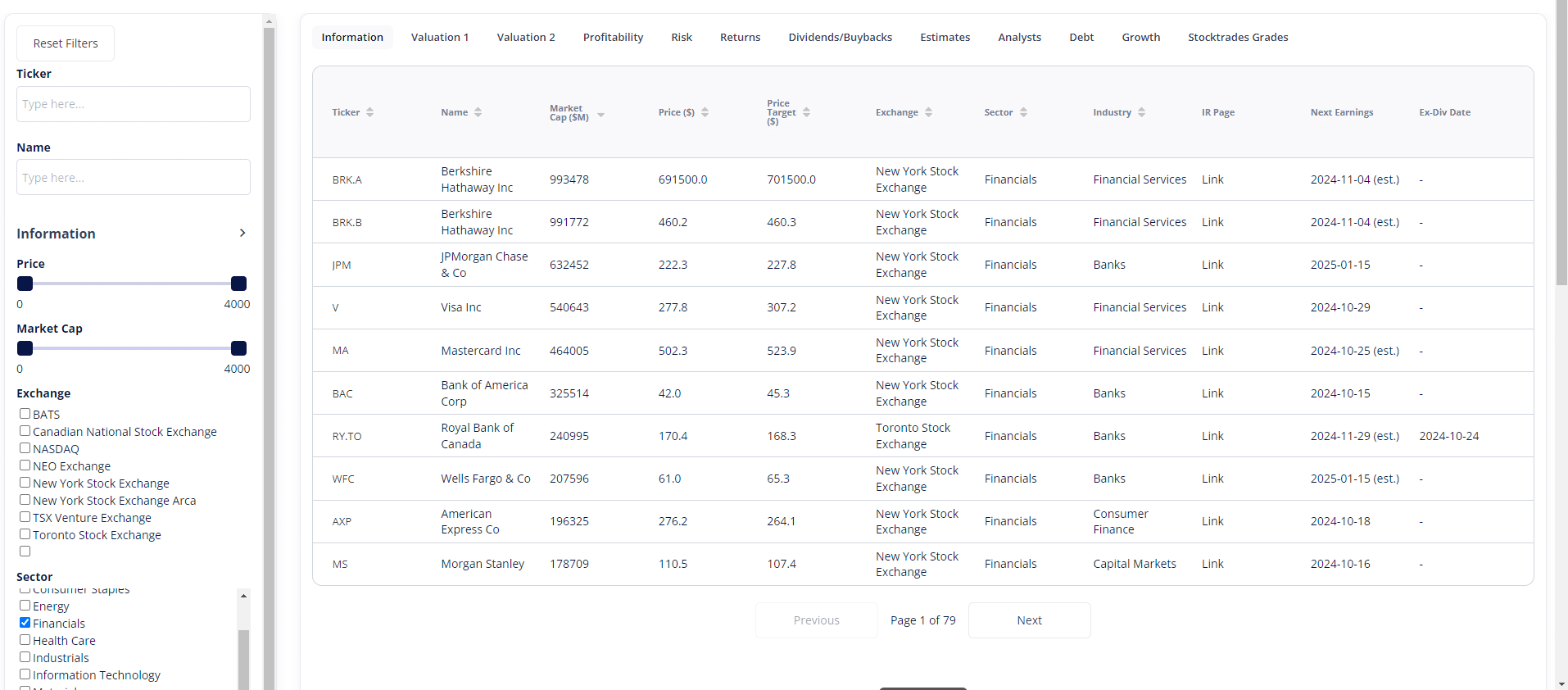Open the Dividends/Buybacks tab
Viewport: 1568px width, 690px height.
coord(840,38)
